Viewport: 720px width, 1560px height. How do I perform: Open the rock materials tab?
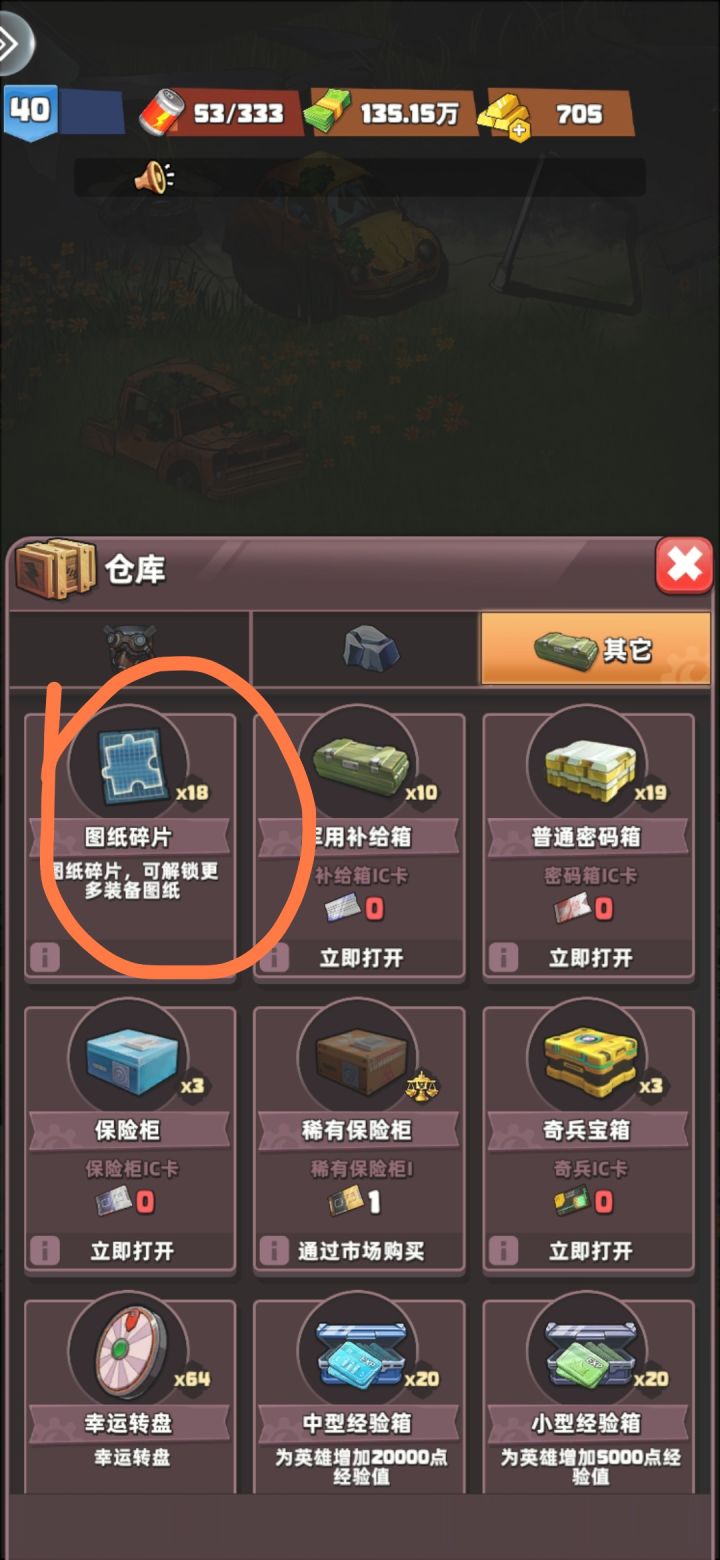click(x=366, y=649)
